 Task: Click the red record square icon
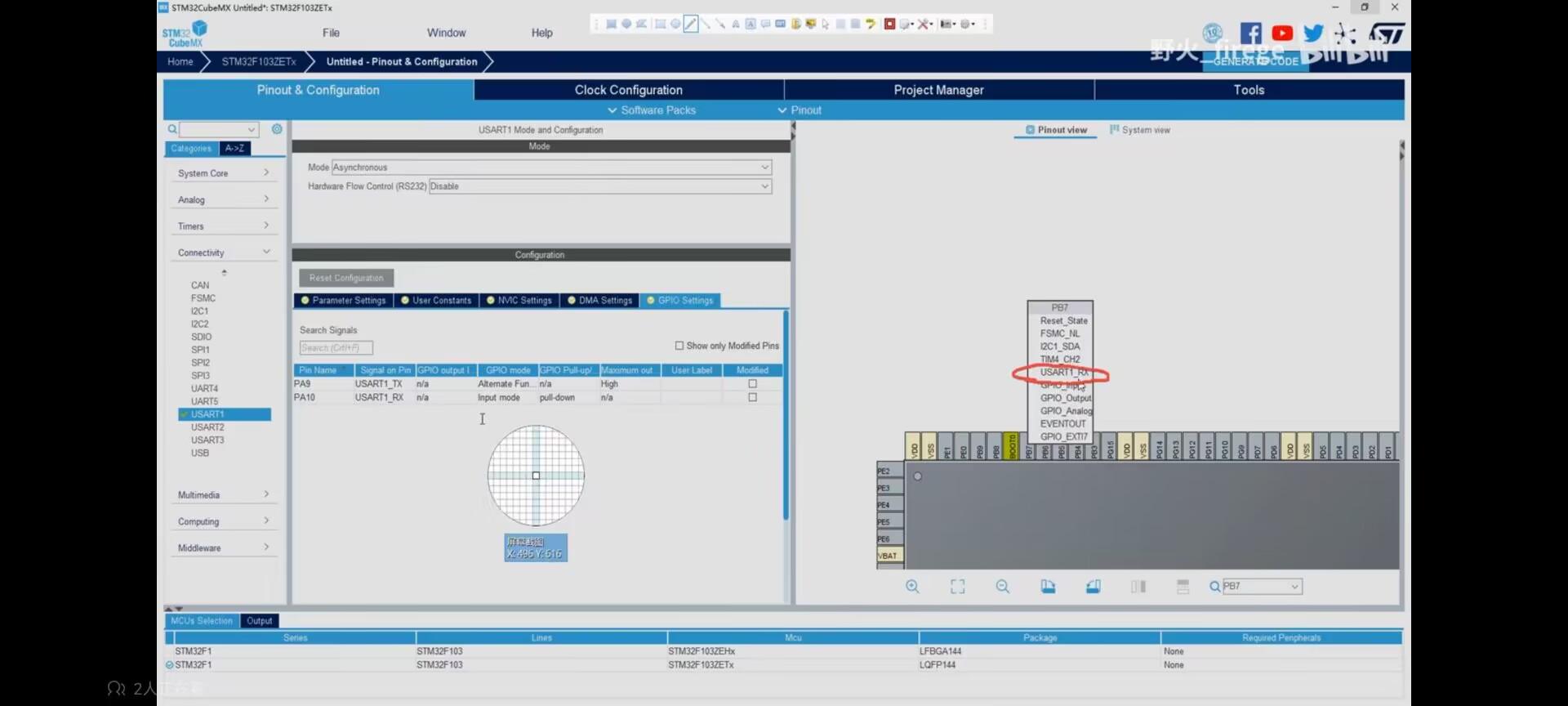tap(890, 25)
